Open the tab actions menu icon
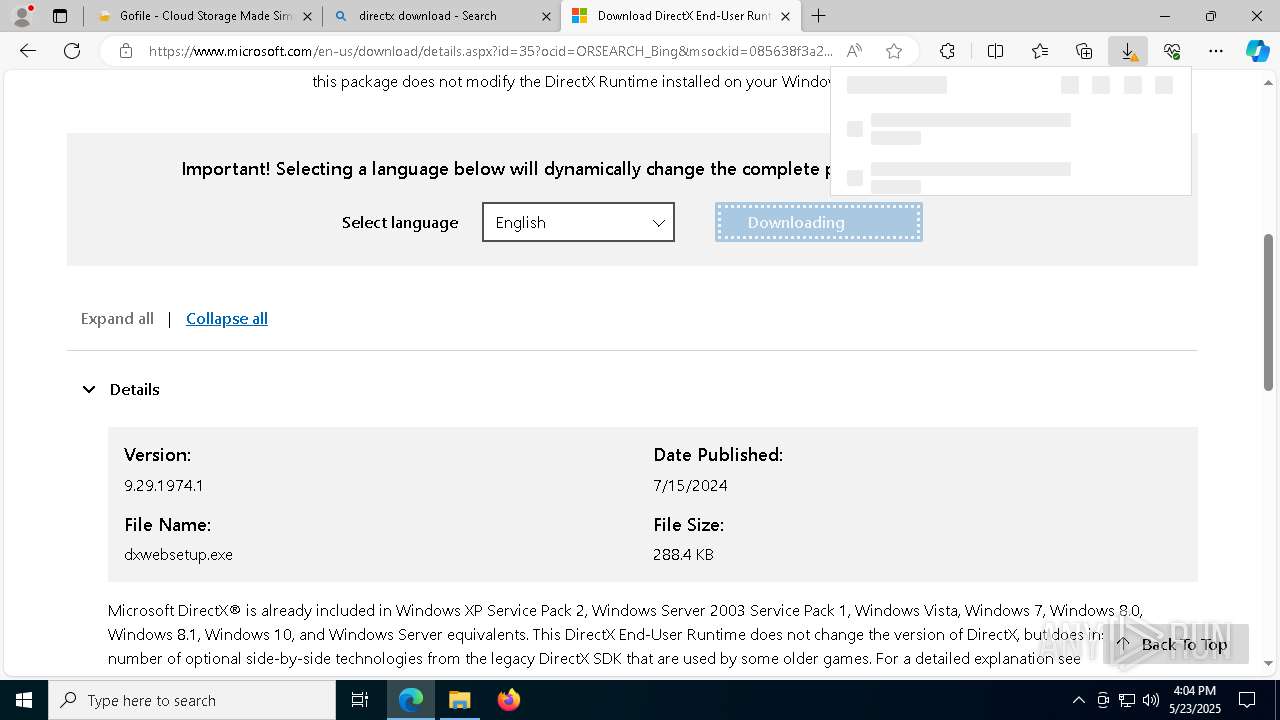This screenshot has width=1280, height=720. pos(60,16)
